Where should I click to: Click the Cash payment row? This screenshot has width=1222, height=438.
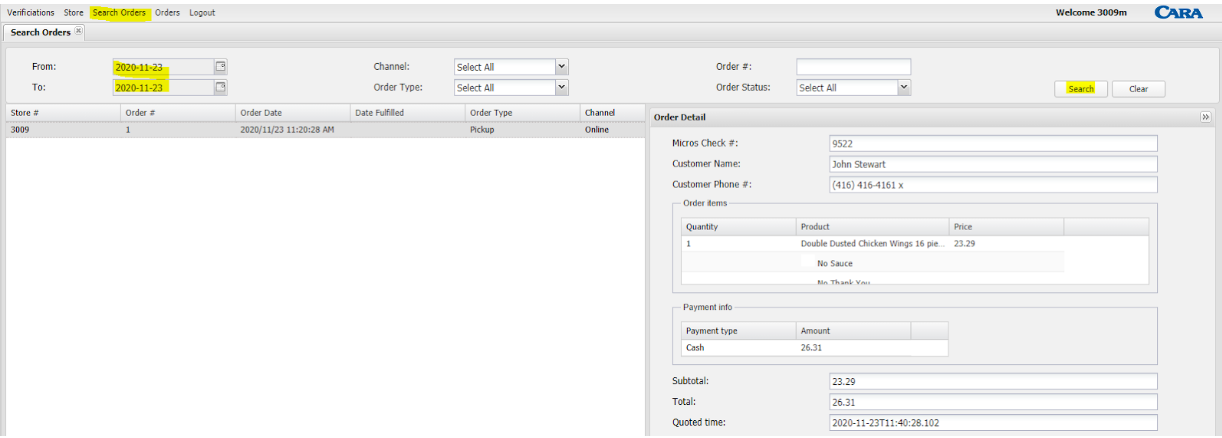(815, 348)
